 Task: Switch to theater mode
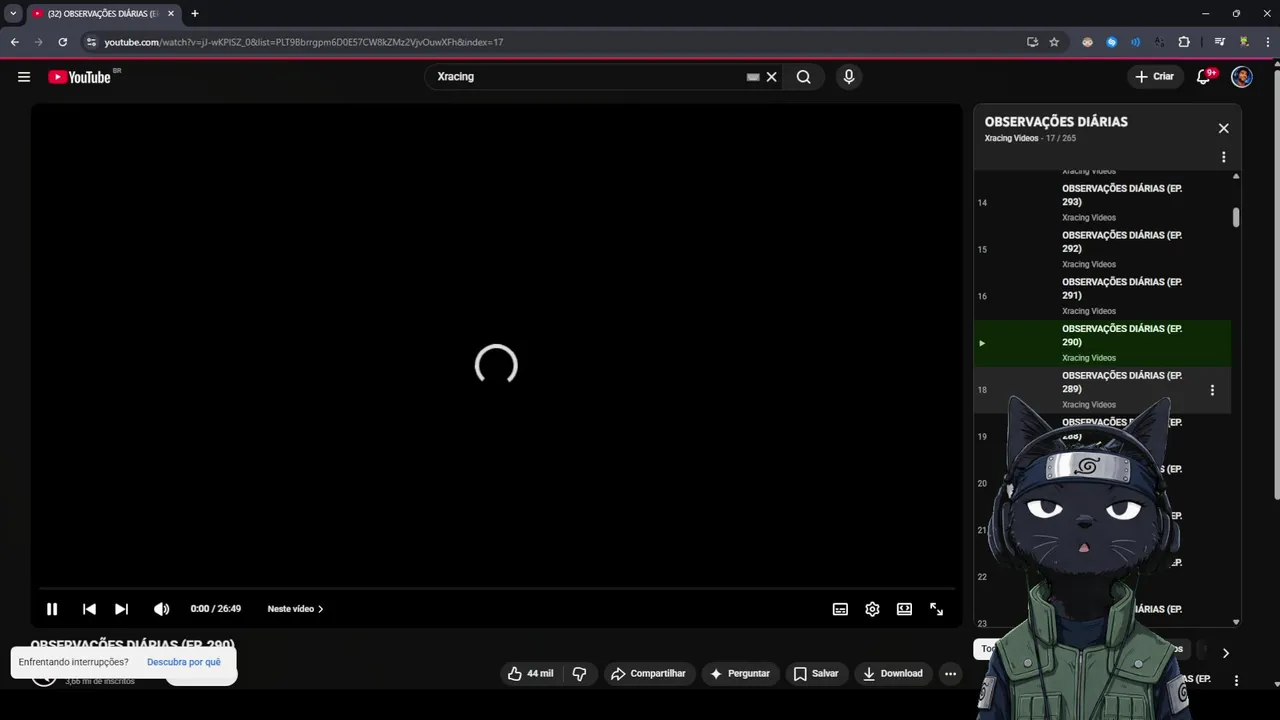click(x=904, y=609)
